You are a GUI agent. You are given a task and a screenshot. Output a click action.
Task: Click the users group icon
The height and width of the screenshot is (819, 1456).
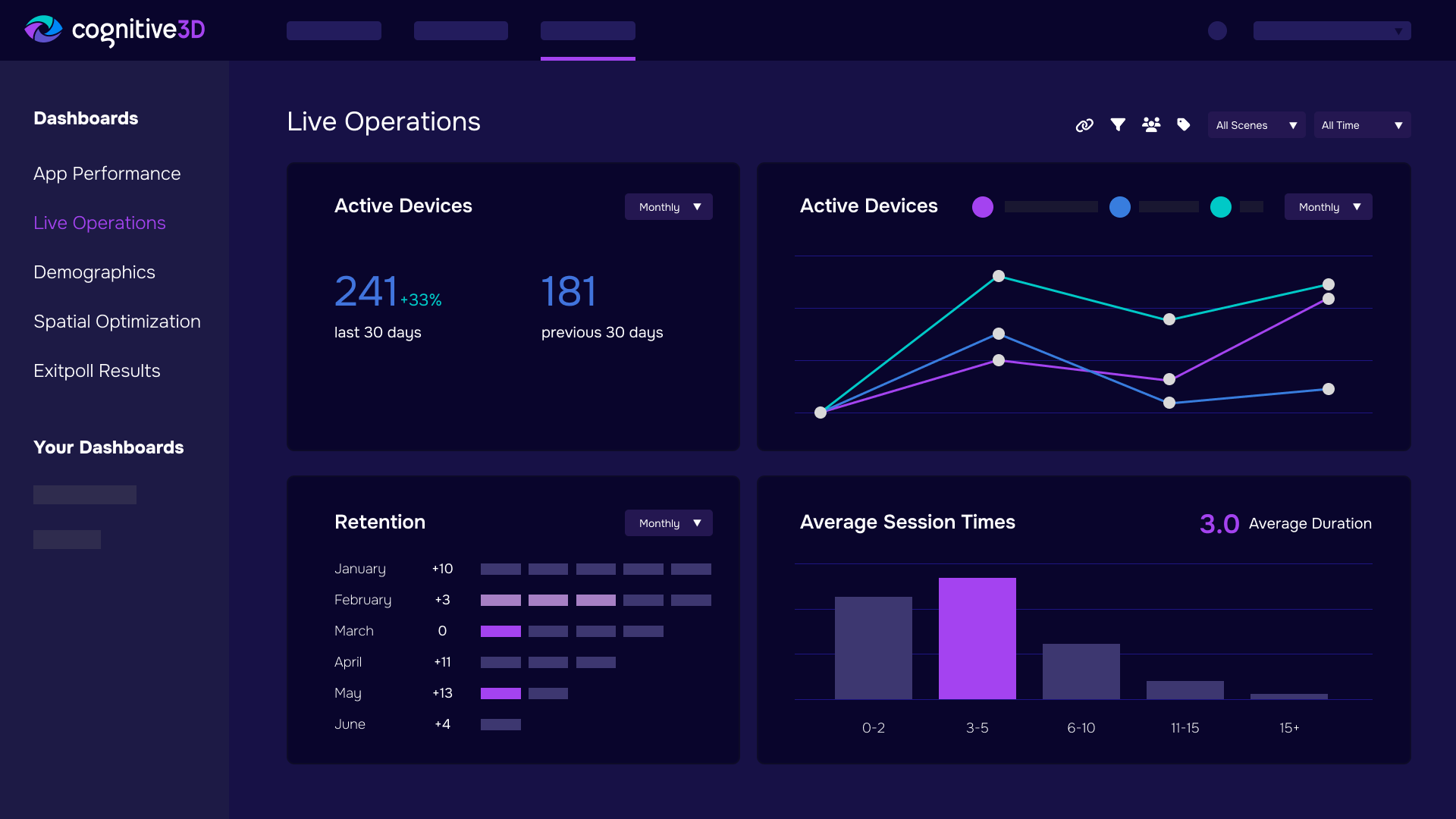tap(1151, 124)
